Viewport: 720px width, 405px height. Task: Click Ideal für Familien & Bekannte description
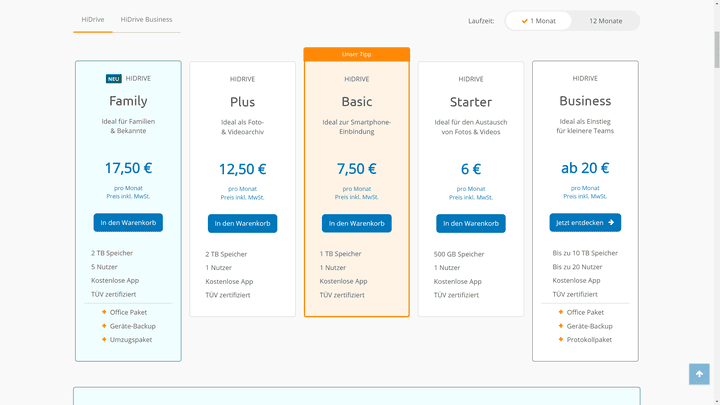click(x=128, y=126)
